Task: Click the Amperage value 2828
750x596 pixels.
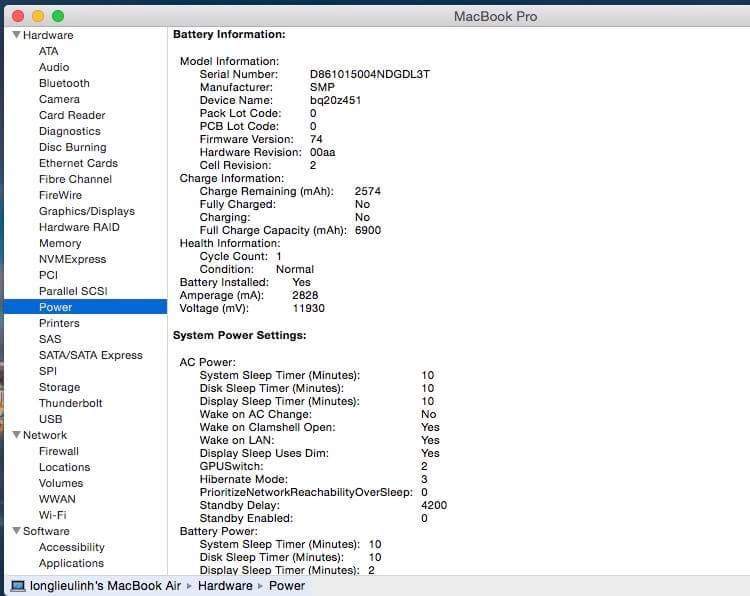Action: click(x=305, y=296)
